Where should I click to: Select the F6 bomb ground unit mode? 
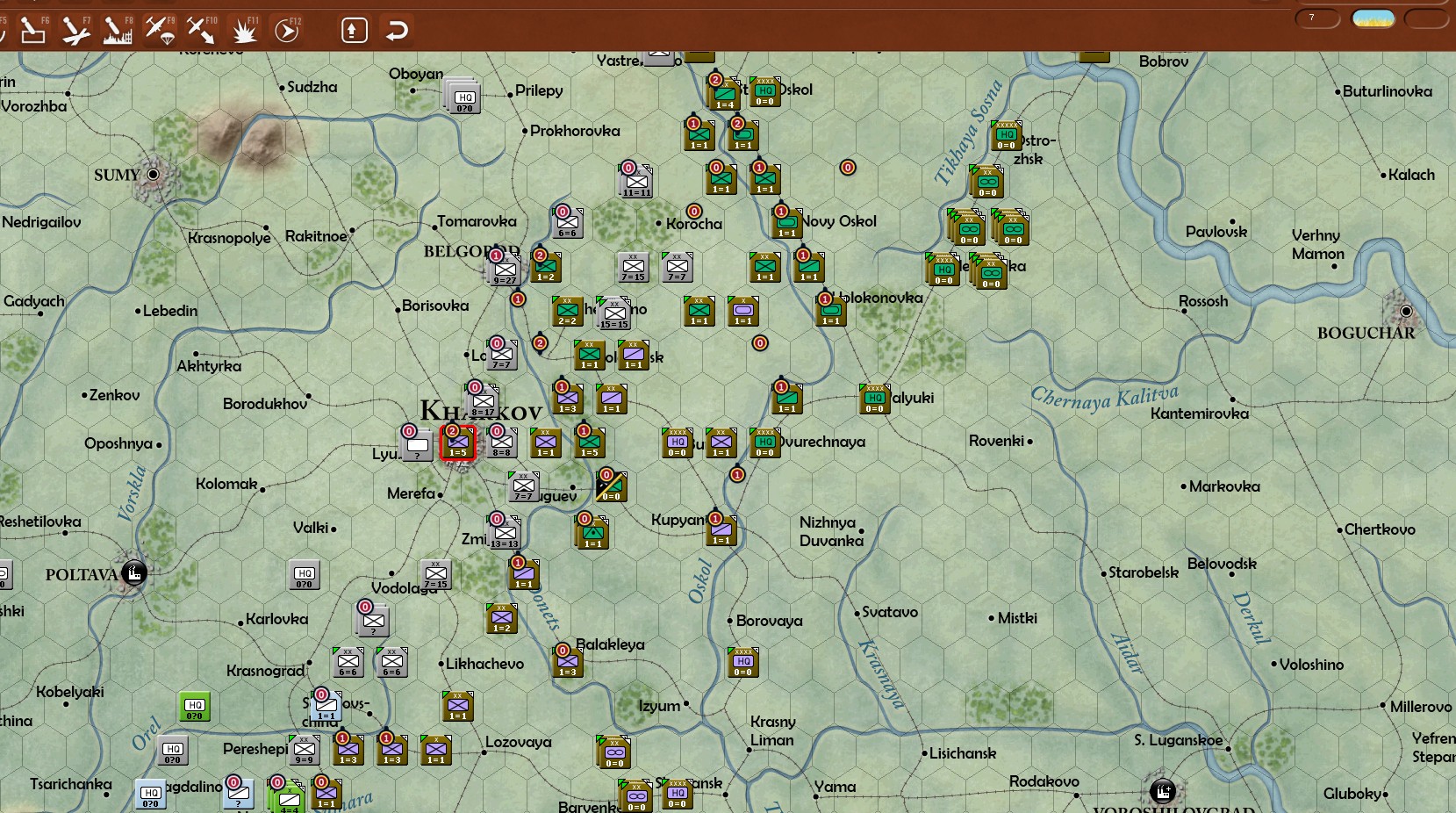(x=32, y=31)
